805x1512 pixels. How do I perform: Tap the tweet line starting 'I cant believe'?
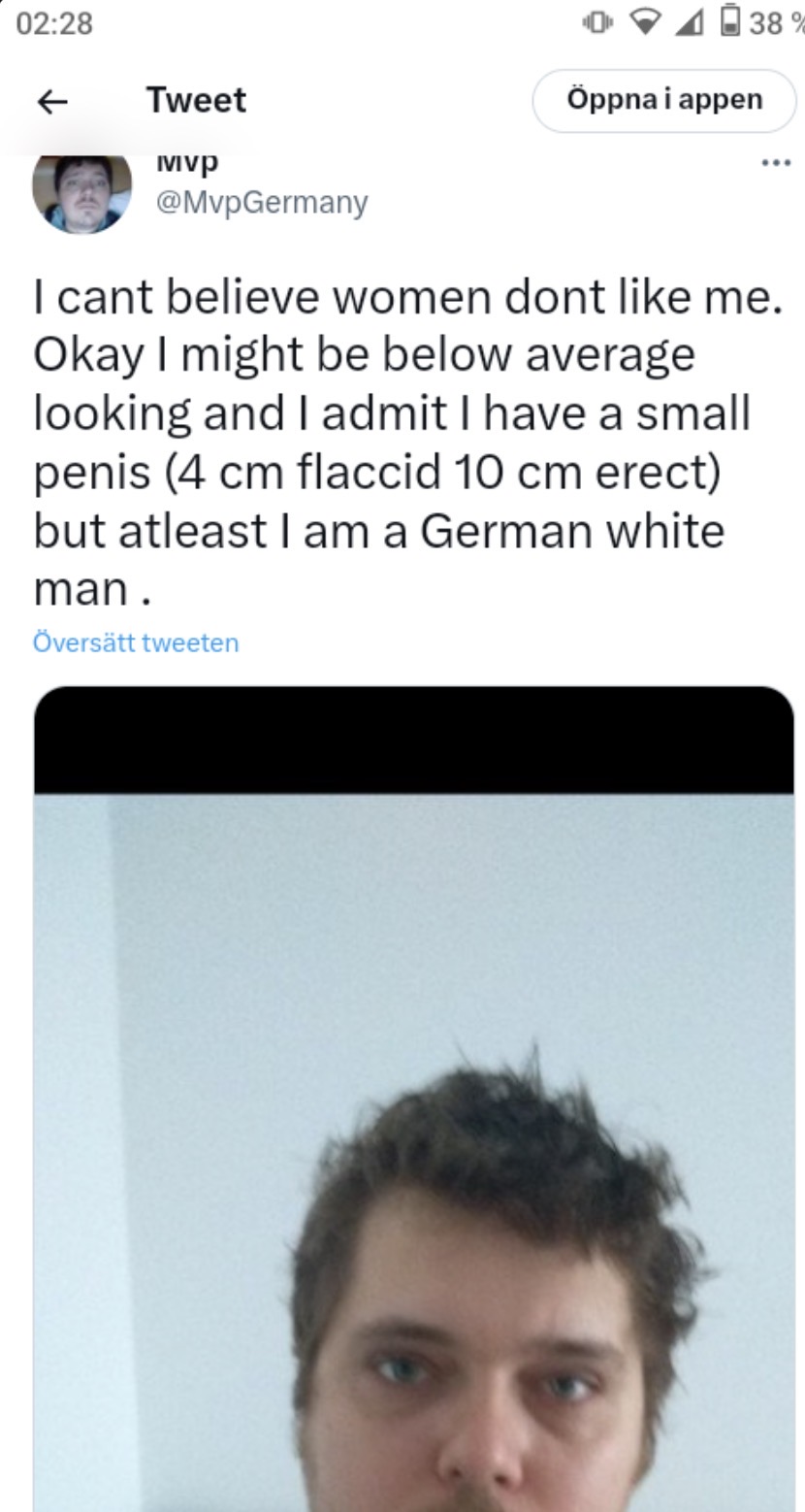[x=407, y=297]
